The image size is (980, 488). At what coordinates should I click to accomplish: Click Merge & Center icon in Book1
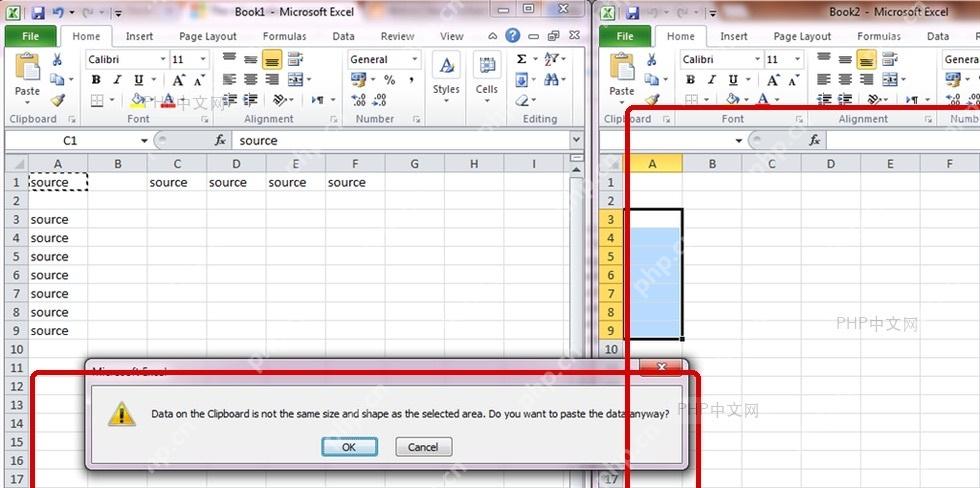coord(295,79)
